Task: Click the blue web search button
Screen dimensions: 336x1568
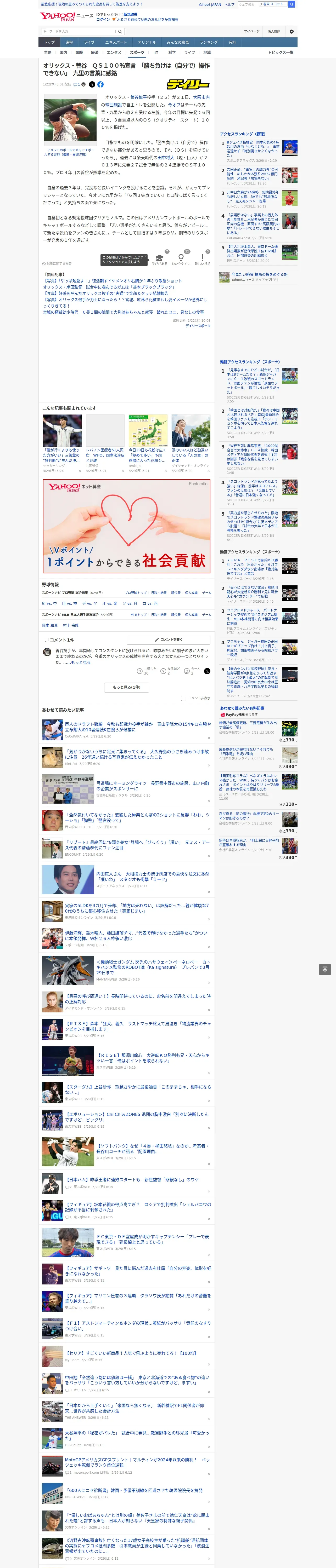Action: 292,4
